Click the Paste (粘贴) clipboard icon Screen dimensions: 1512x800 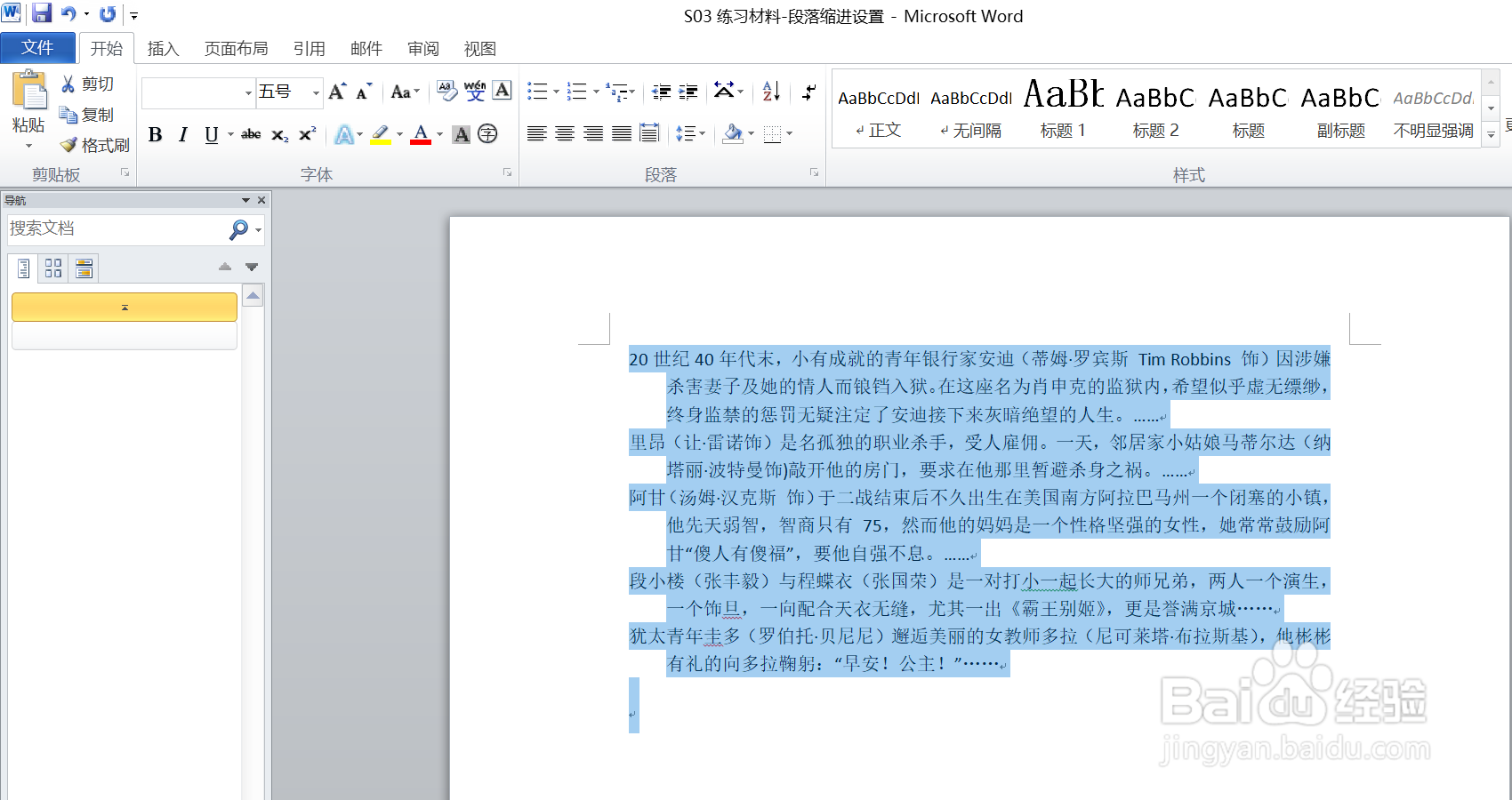(x=29, y=91)
